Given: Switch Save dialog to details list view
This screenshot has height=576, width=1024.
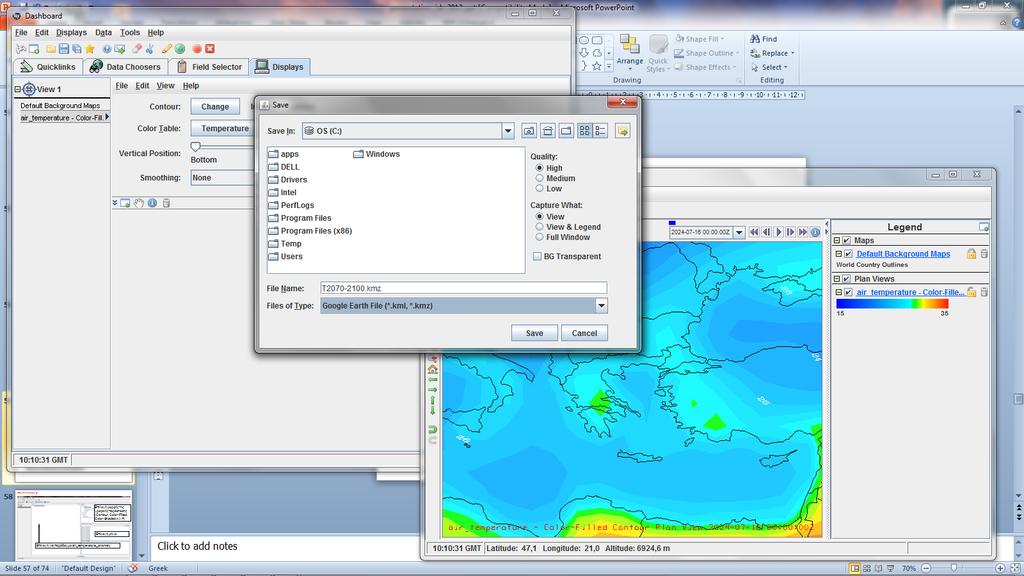Looking at the screenshot, I should pyautogui.click(x=600, y=131).
